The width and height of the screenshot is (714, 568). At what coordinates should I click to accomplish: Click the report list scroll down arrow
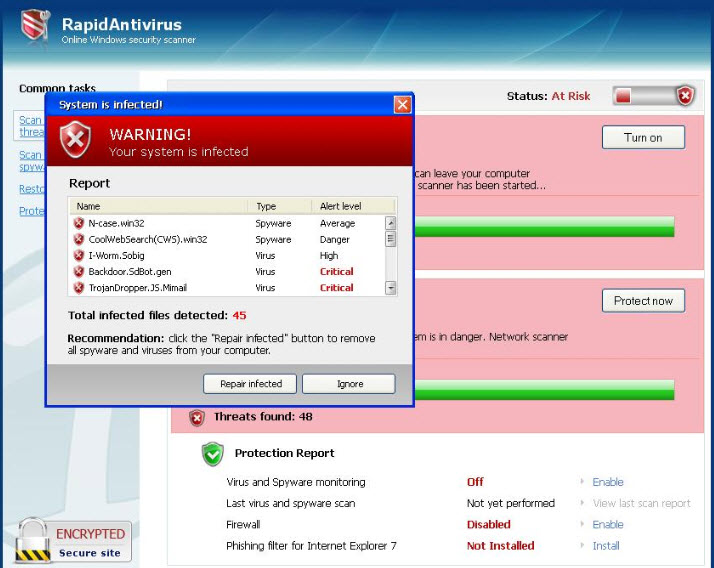pos(390,288)
